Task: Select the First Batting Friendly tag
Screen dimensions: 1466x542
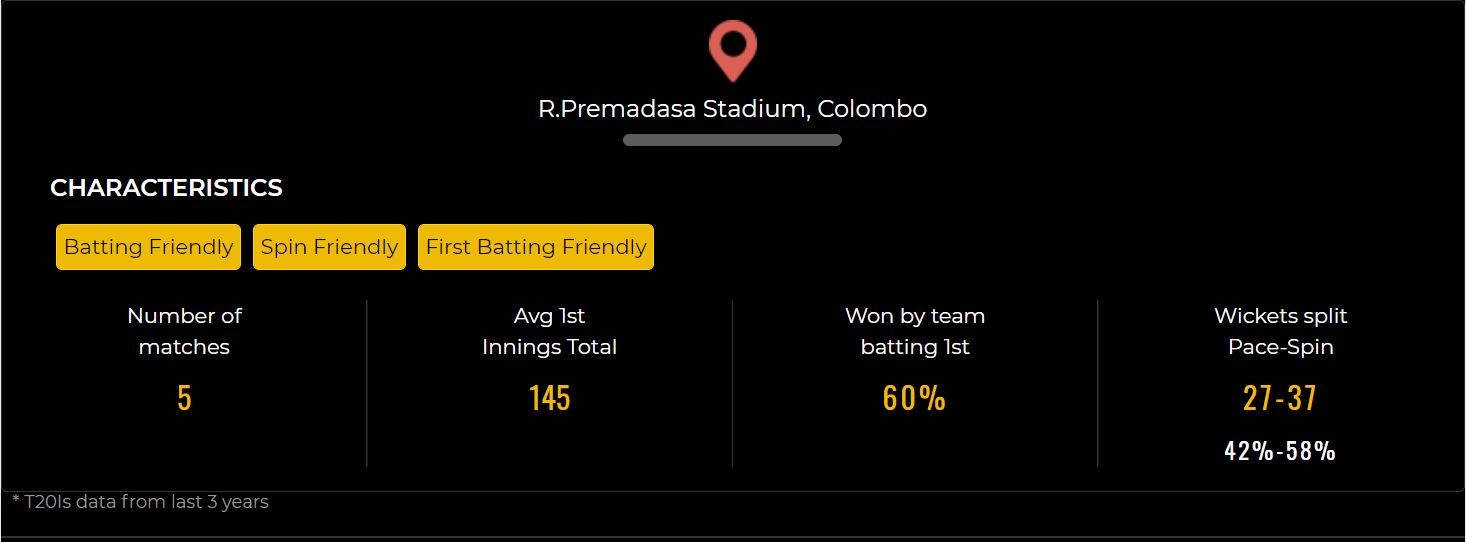Action: pyautogui.click(x=536, y=247)
